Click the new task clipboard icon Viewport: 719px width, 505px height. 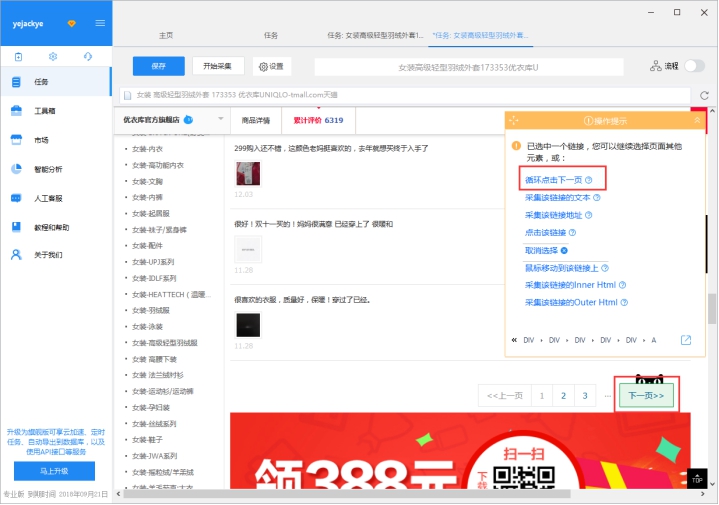click(x=18, y=56)
